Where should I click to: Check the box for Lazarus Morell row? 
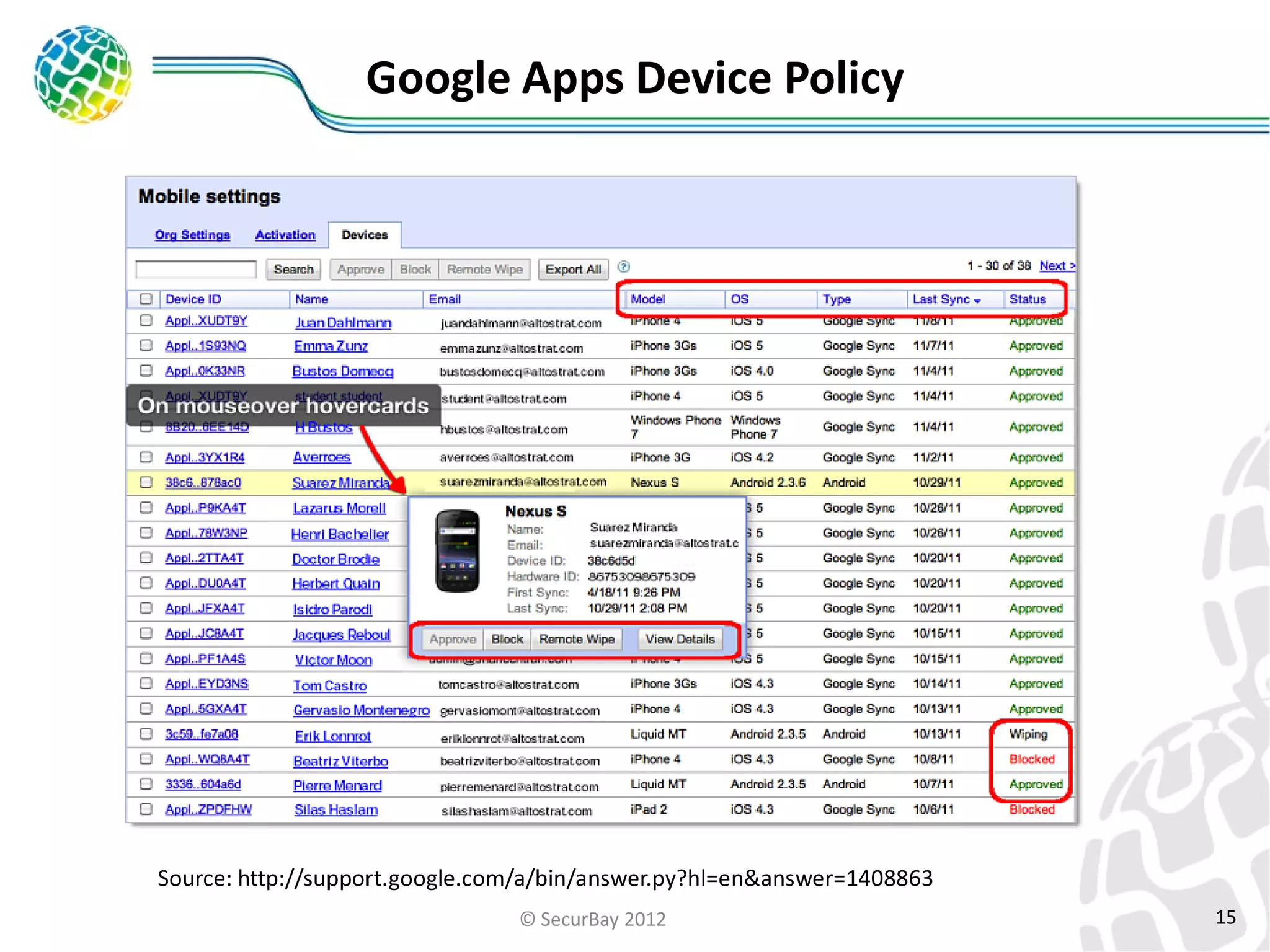pos(146,508)
